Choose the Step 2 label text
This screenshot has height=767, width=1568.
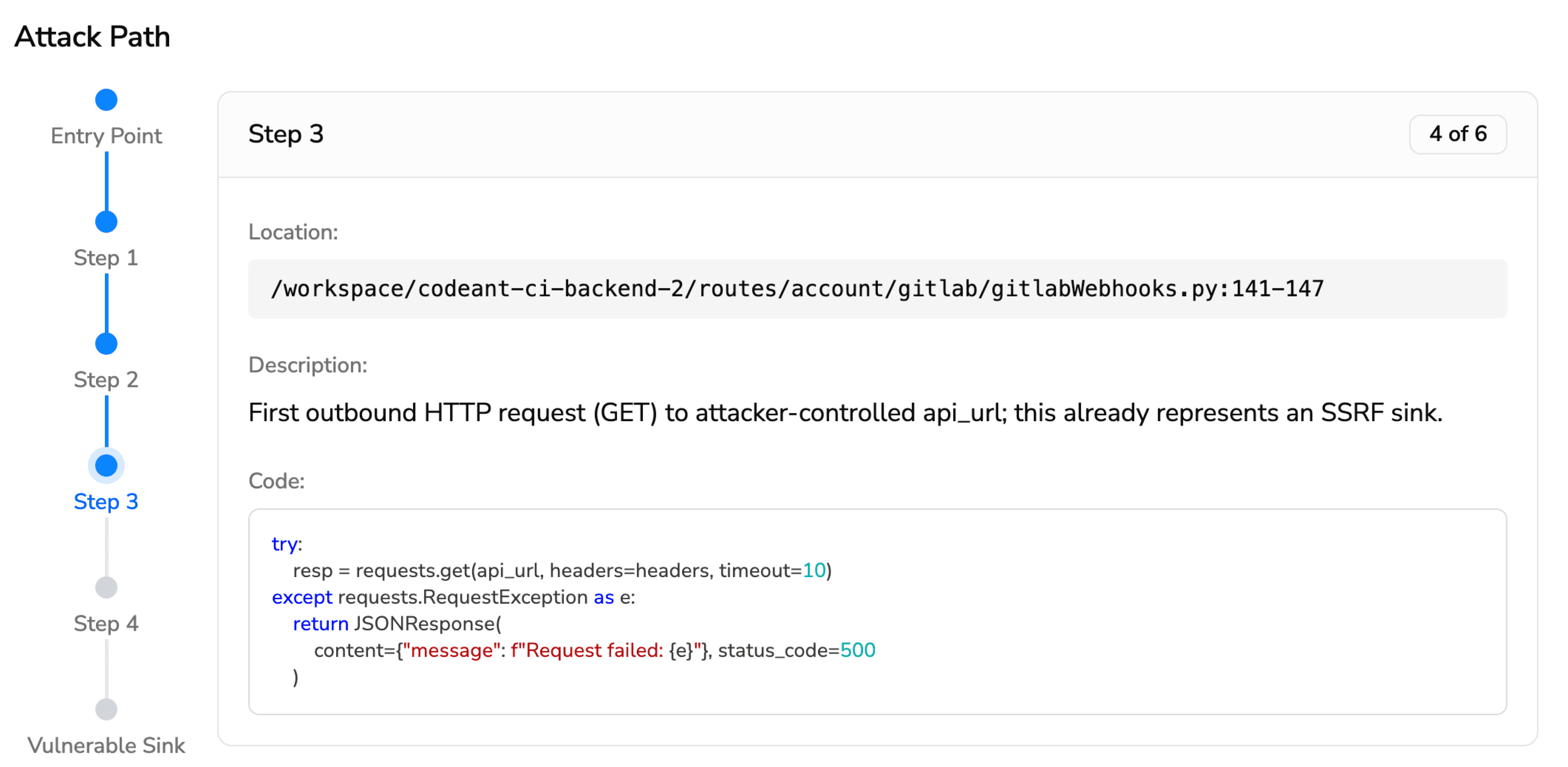point(106,379)
